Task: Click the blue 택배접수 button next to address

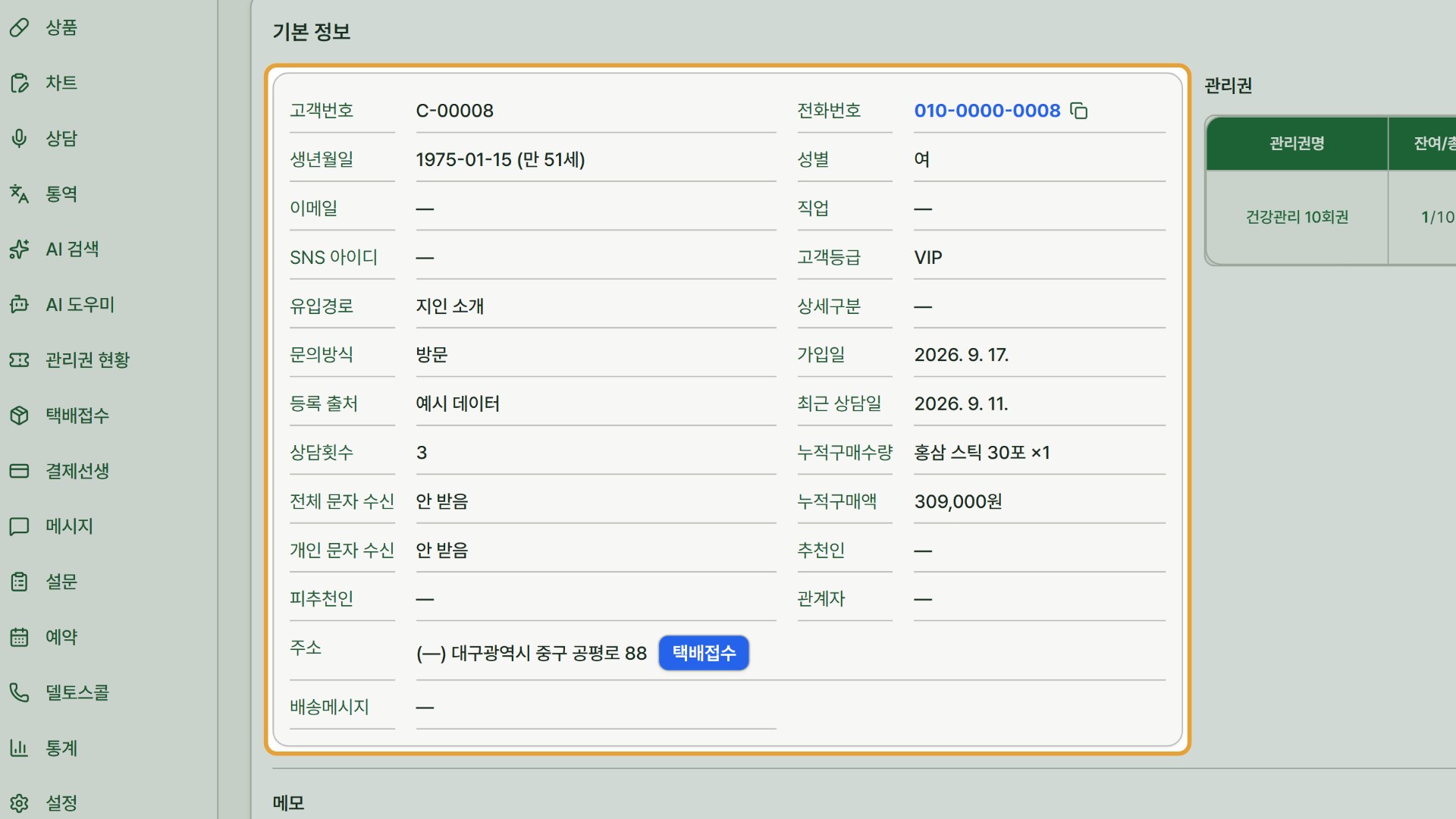Action: coord(704,653)
